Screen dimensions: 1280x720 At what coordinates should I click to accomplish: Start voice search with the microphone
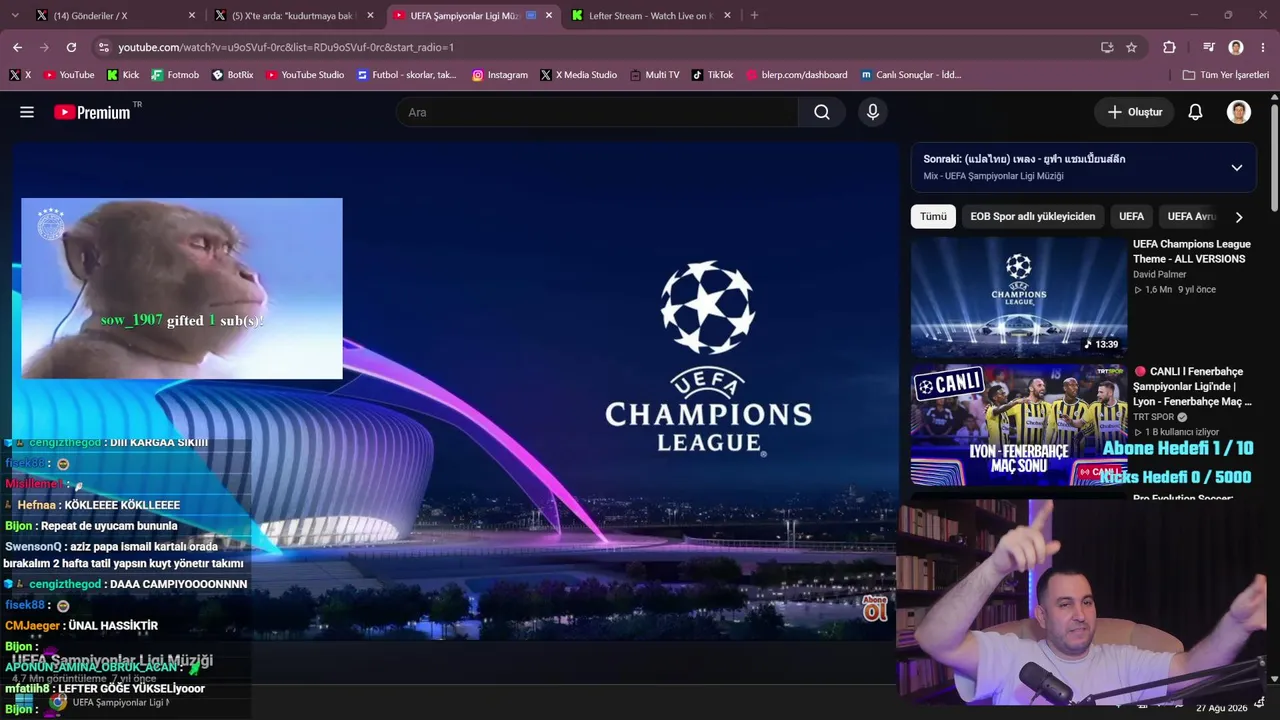pos(873,112)
